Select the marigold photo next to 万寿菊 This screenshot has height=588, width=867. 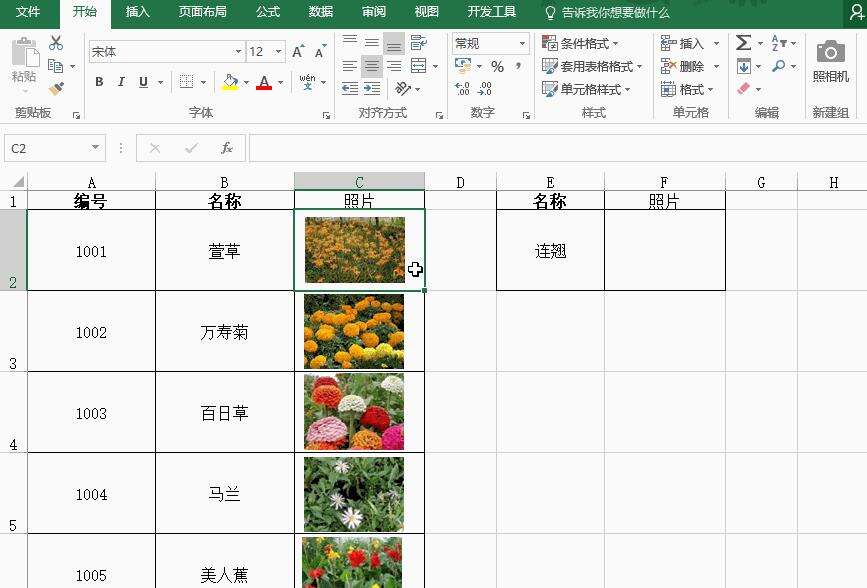coord(354,331)
